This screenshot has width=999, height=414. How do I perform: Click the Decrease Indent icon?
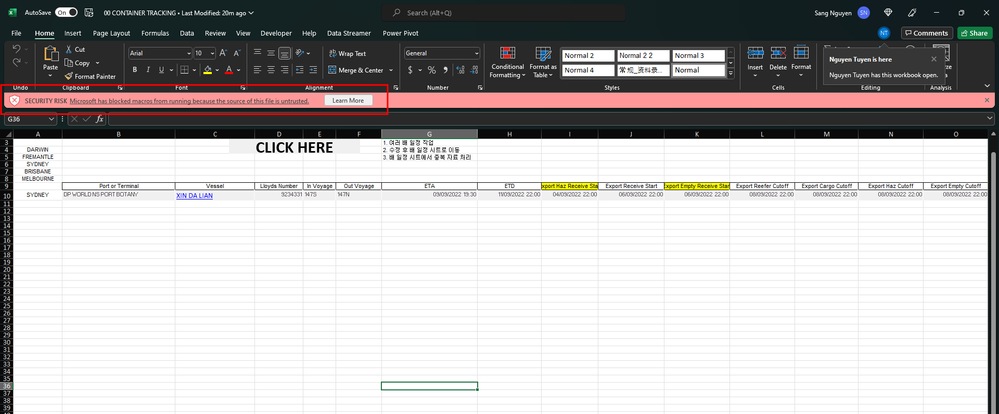[x=299, y=70]
